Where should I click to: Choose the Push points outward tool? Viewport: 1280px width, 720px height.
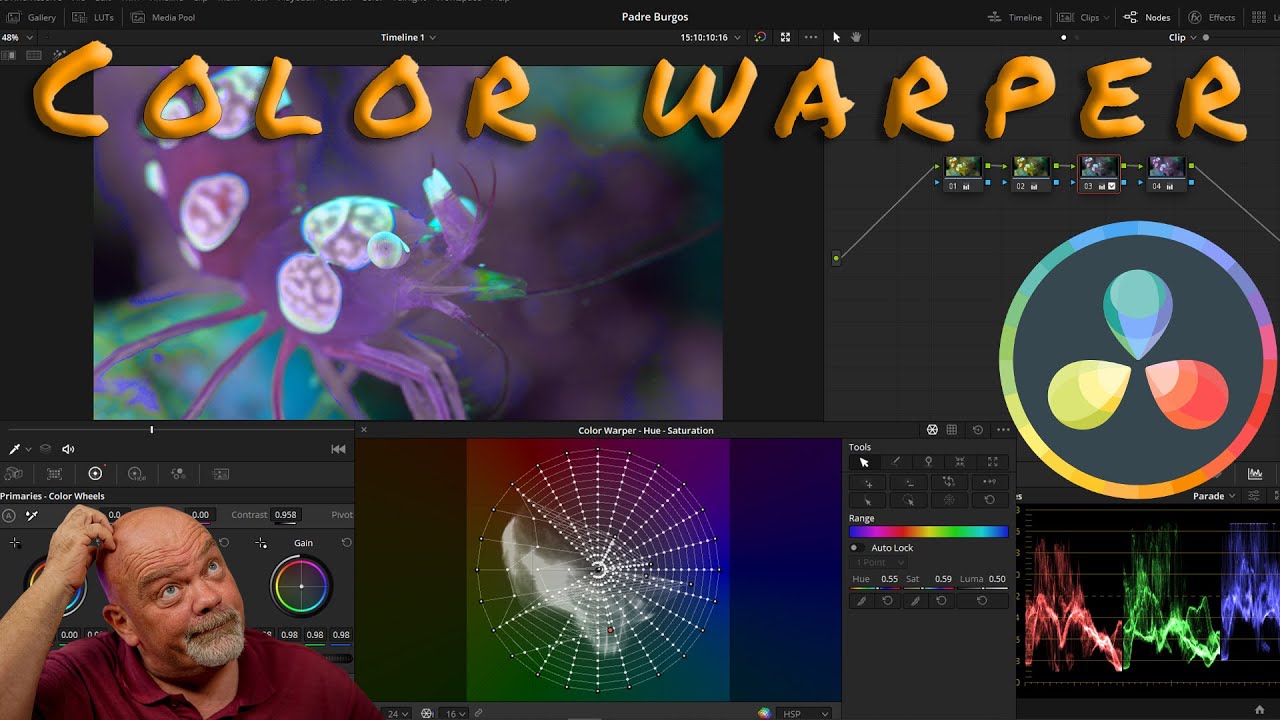tap(992, 462)
